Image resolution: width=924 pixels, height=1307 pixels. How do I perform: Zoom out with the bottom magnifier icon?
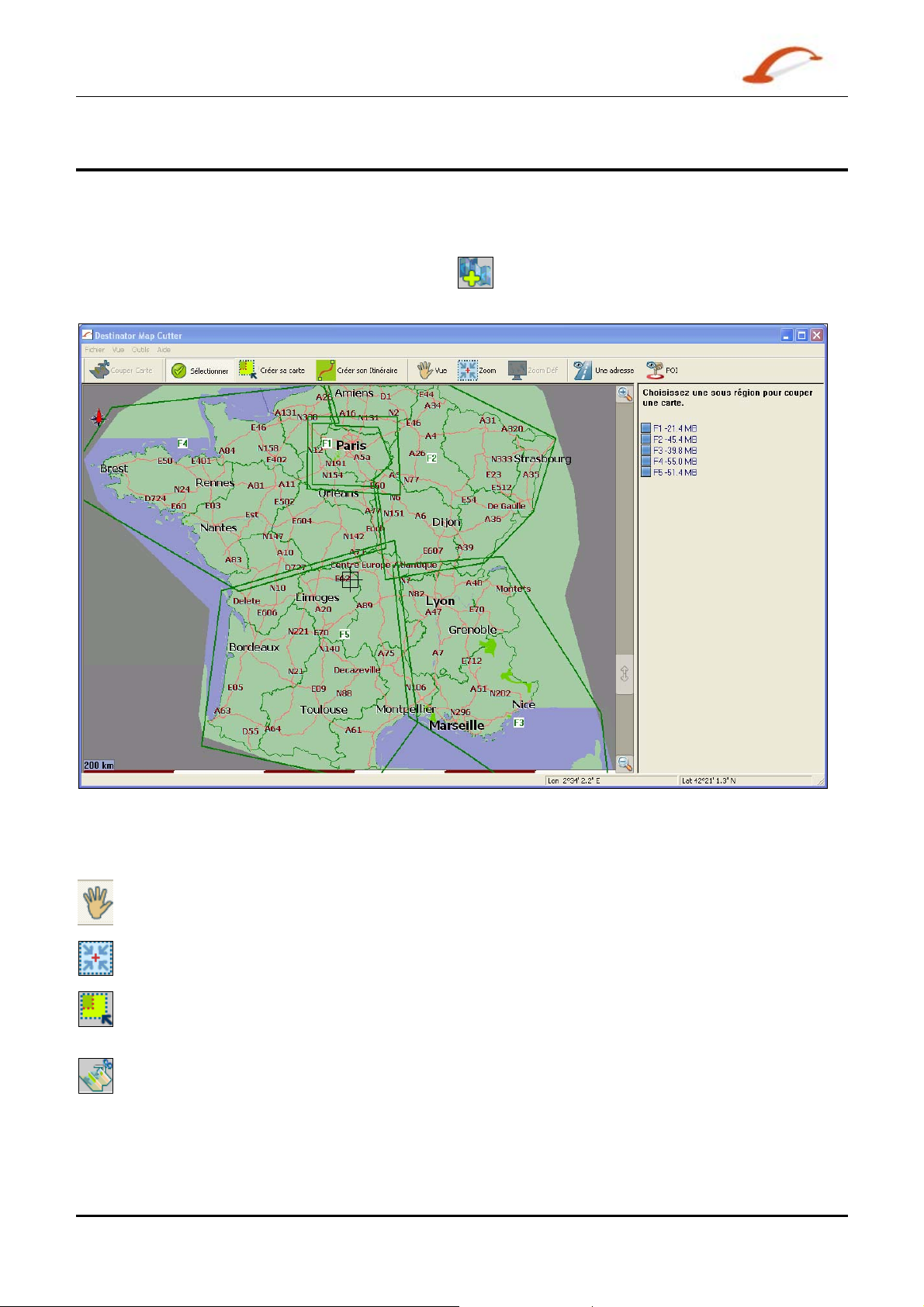625,763
